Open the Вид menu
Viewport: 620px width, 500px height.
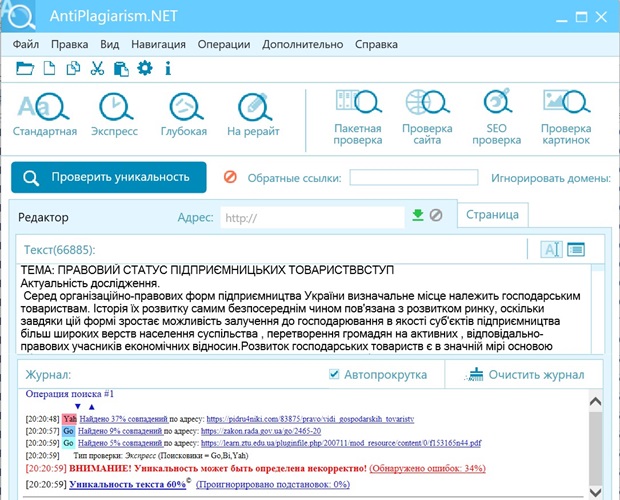tap(110, 44)
